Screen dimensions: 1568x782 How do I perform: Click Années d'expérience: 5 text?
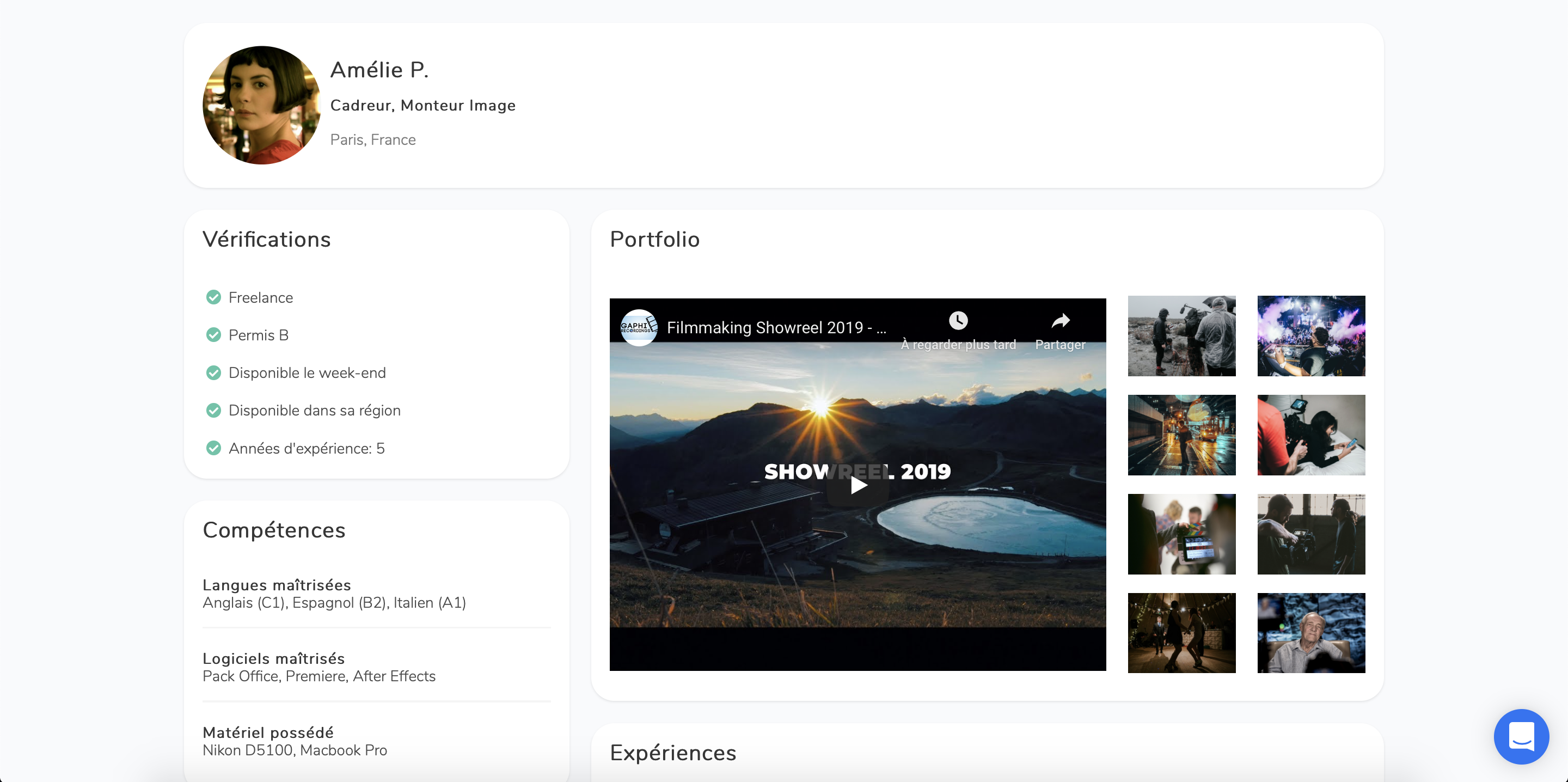click(307, 448)
